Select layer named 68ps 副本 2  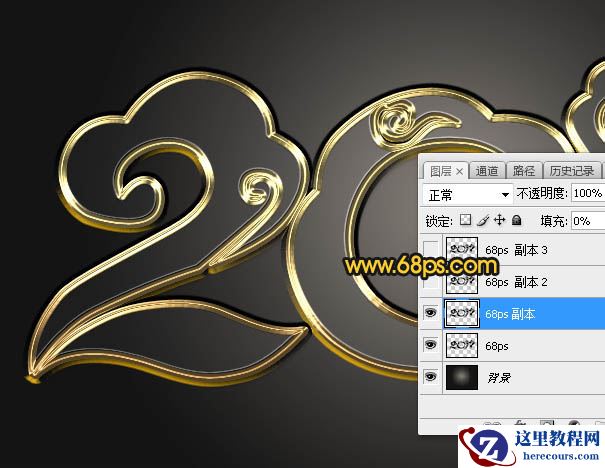point(516,282)
